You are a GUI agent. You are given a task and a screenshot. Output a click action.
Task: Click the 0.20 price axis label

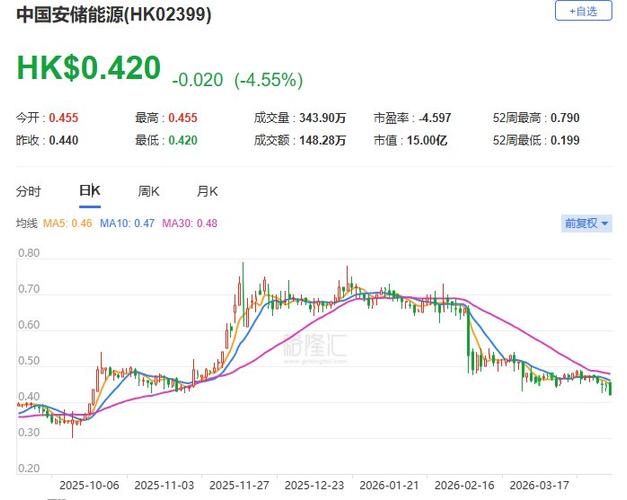click(x=29, y=468)
